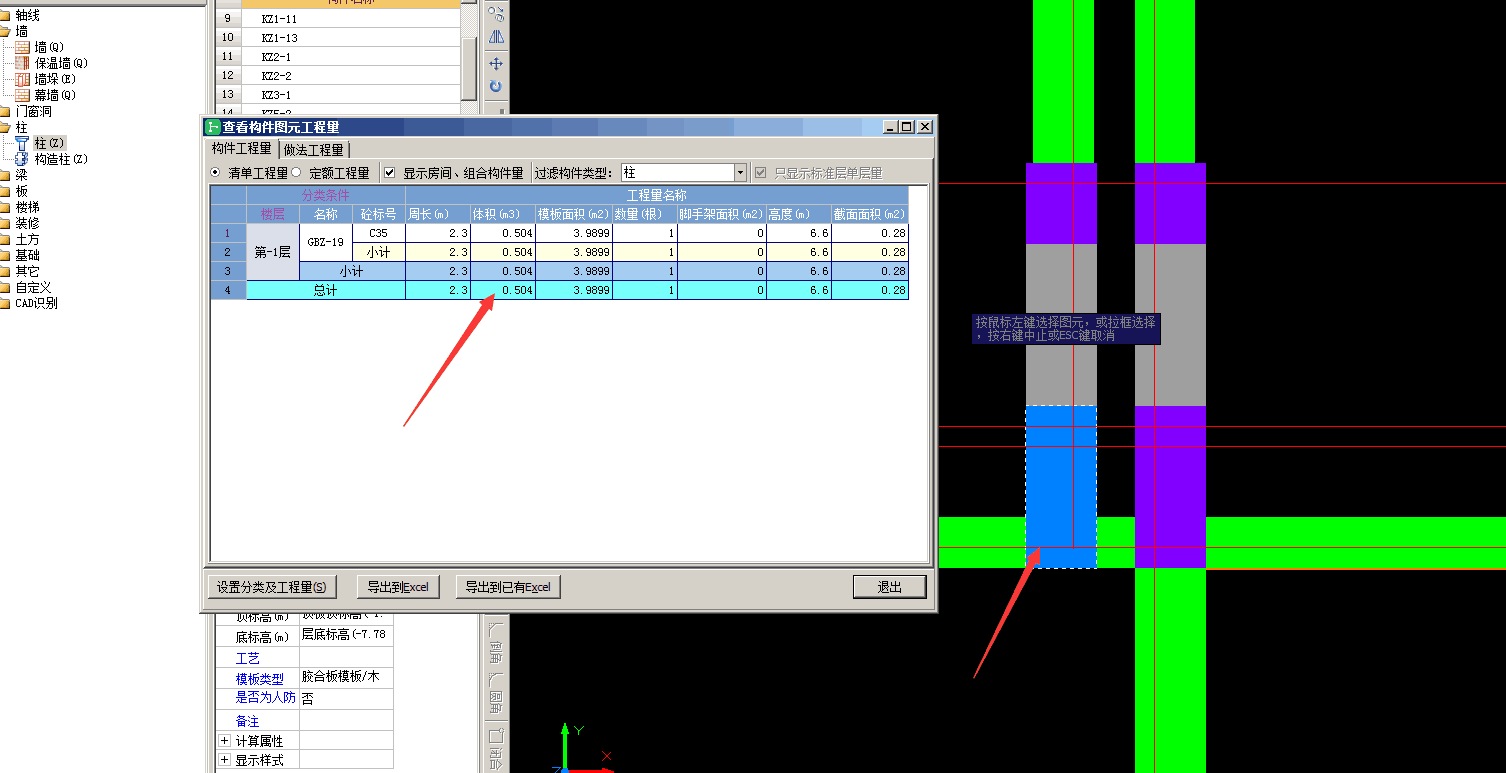1506x773 pixels.
Task: Select the 墙(Q) wall icon in tree
Action: click(x=23, y=47)
